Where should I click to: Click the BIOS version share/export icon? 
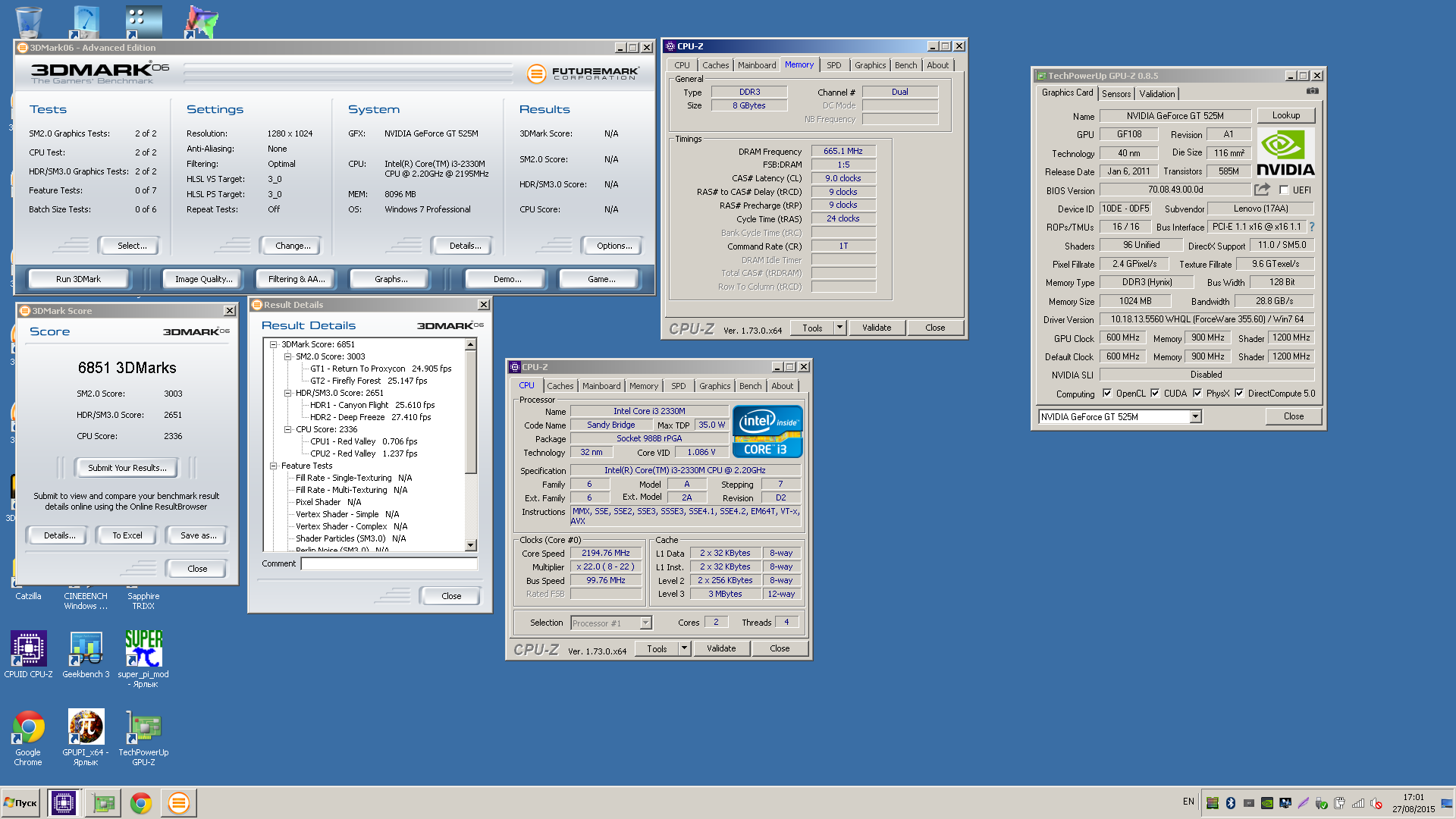point(1262,190)
